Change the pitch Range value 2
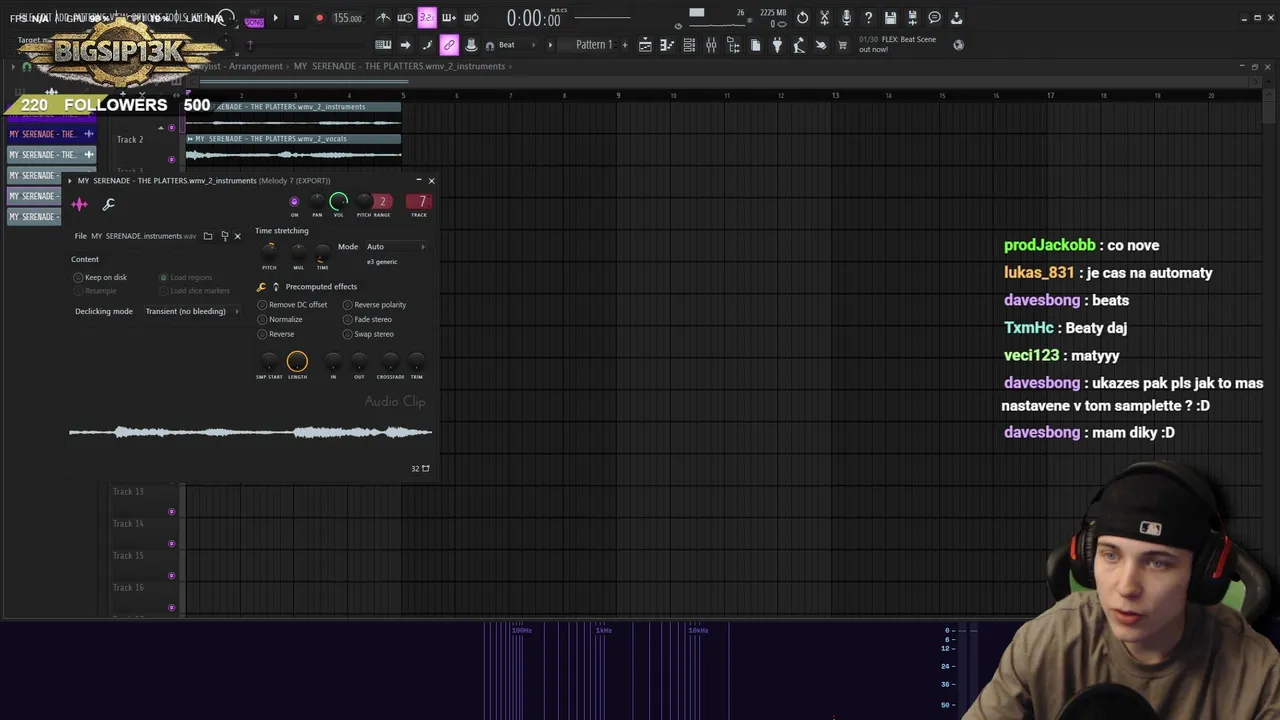The image size is (1280, 720). point(382,201)
